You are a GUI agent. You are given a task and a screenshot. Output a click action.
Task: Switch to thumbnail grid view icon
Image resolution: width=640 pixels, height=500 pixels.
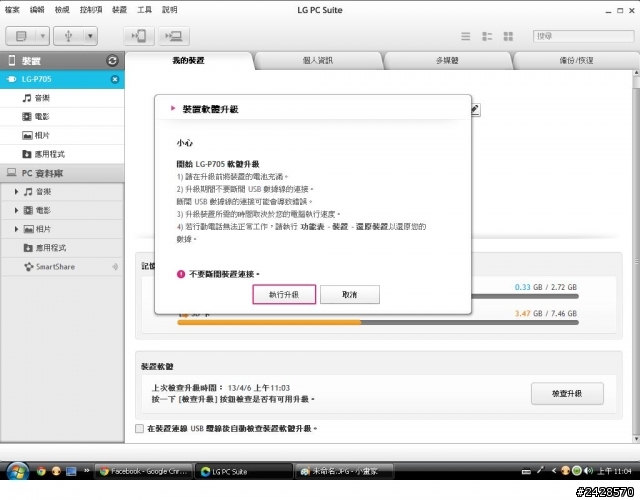point(508,36)
